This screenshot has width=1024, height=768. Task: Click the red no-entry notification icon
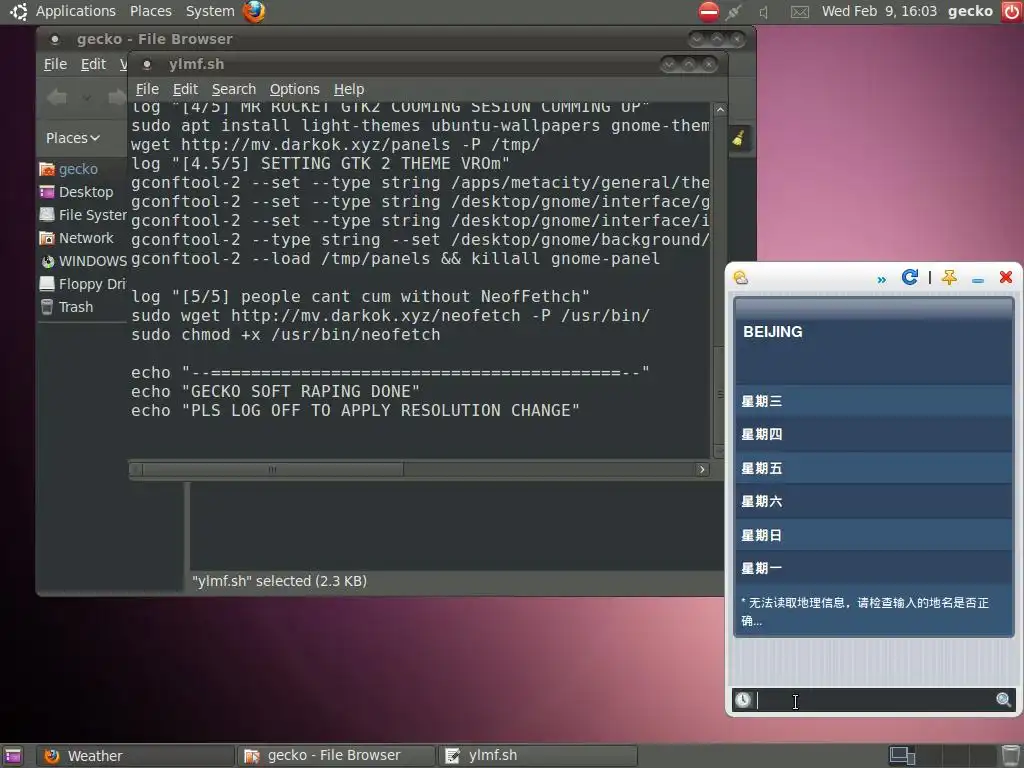click(709, 11)
